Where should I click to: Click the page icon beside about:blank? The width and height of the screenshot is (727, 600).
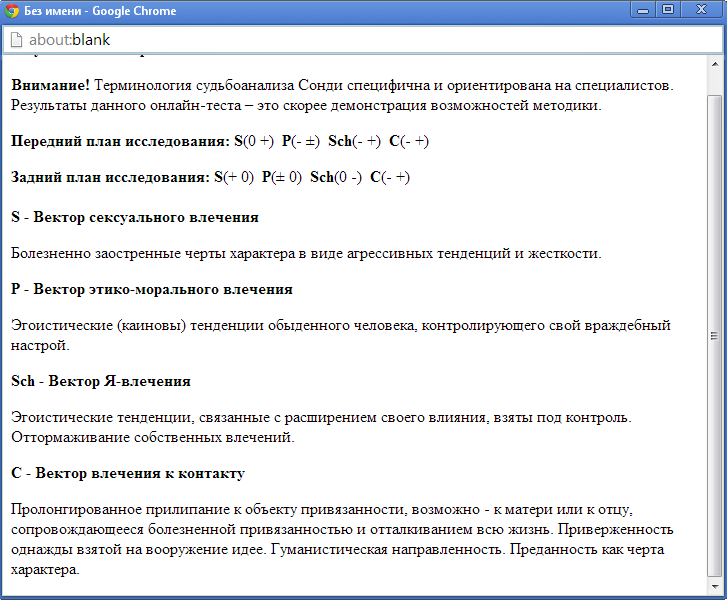(16, 40)
